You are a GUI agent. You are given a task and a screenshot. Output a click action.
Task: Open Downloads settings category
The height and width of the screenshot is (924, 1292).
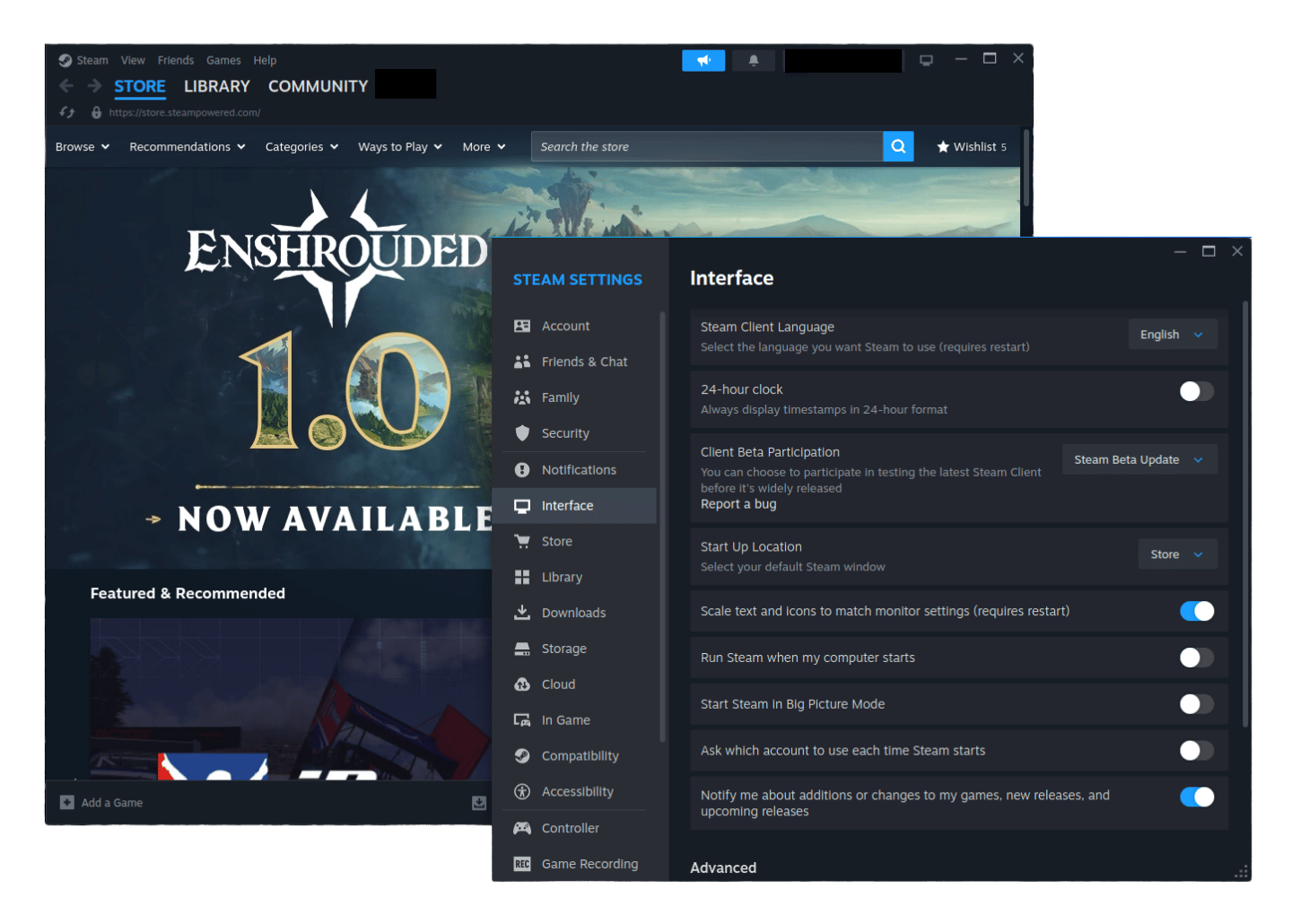pyautogui.click(x=574, y=613)
